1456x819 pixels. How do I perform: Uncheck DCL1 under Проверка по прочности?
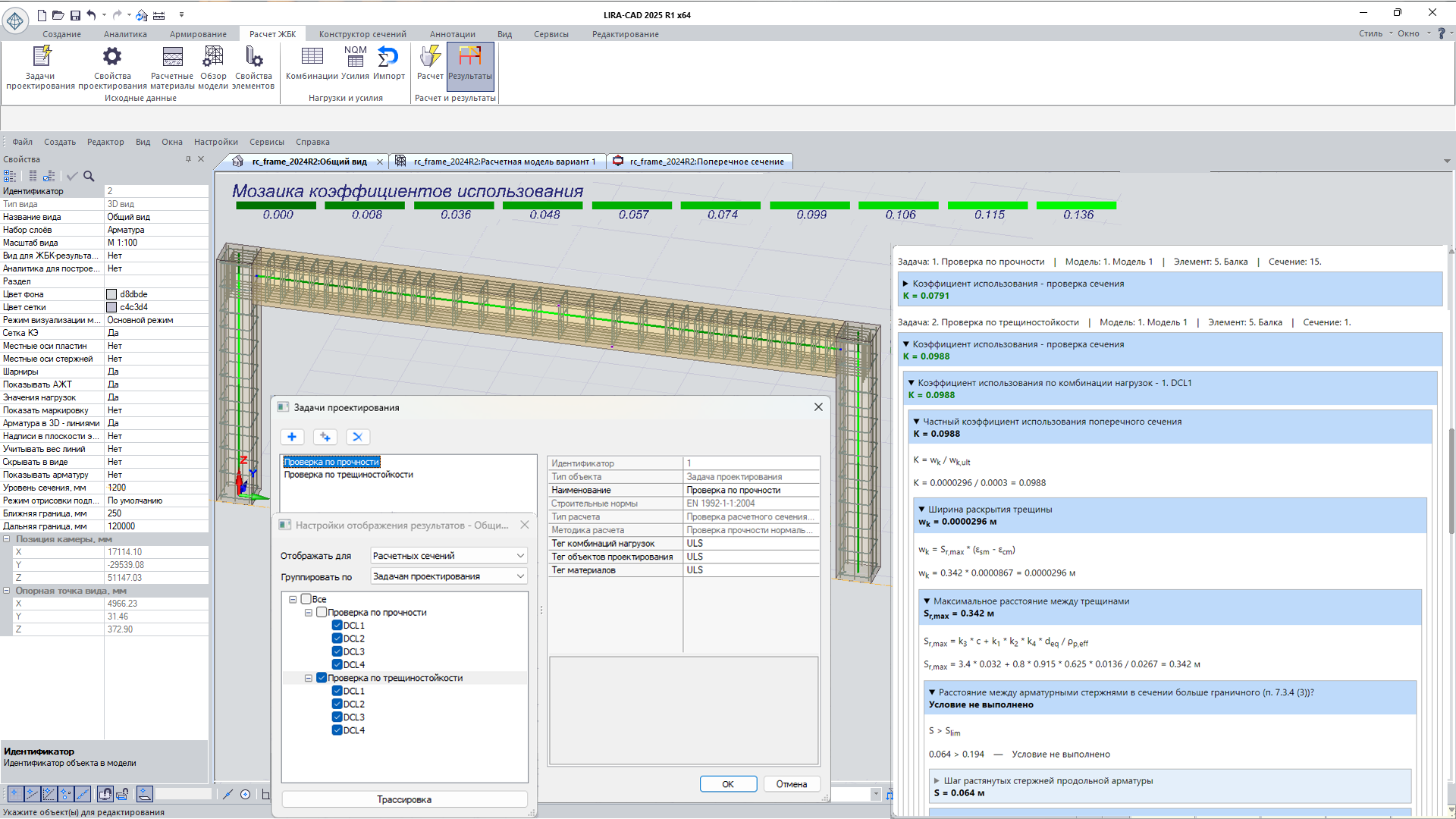[x=337, y=626]
